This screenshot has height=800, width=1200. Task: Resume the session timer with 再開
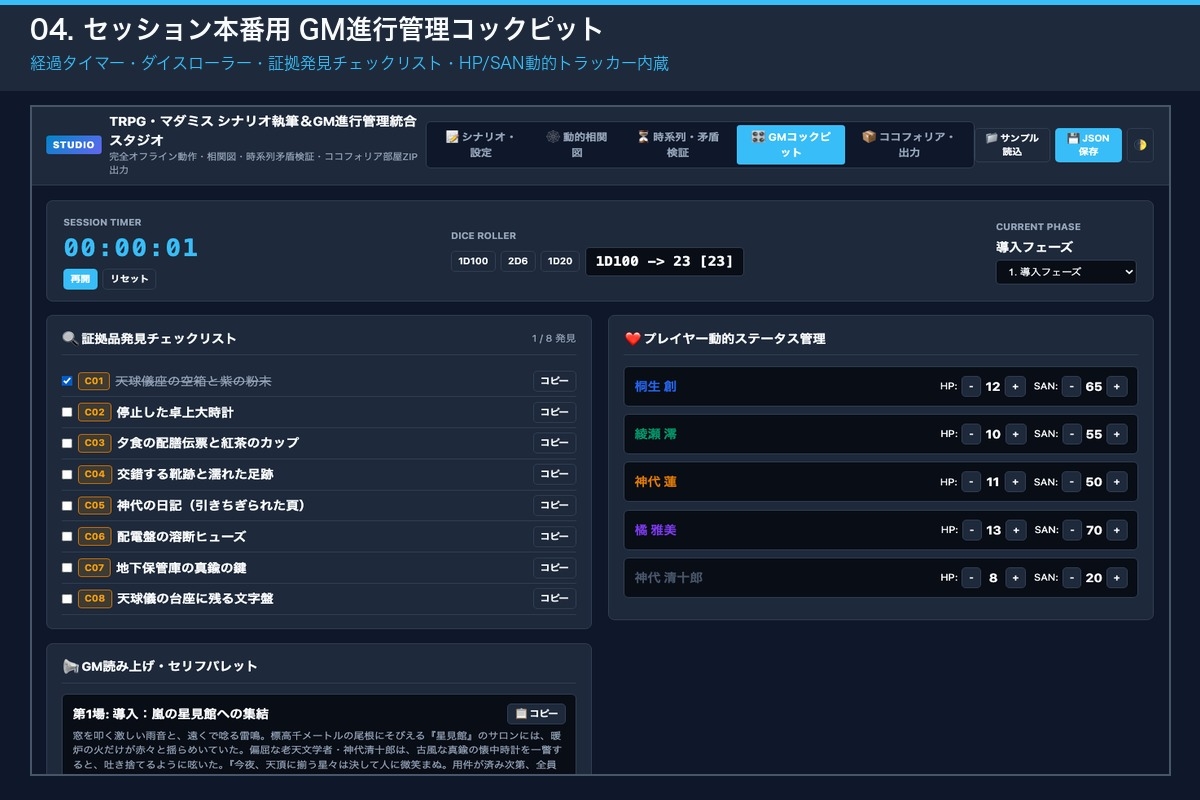click(80, 279)
